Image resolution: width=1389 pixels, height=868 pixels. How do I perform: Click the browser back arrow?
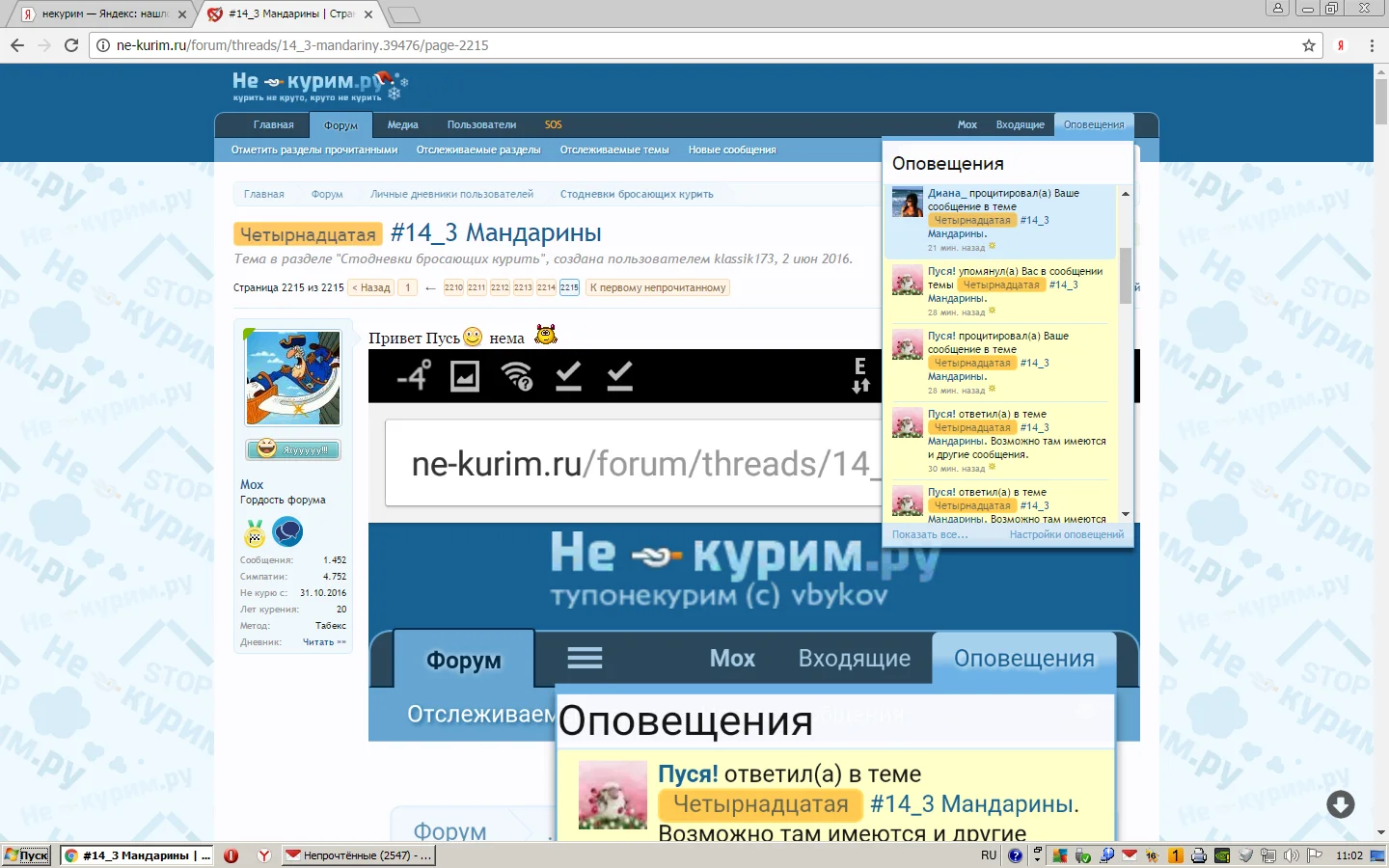pos(16,45)
